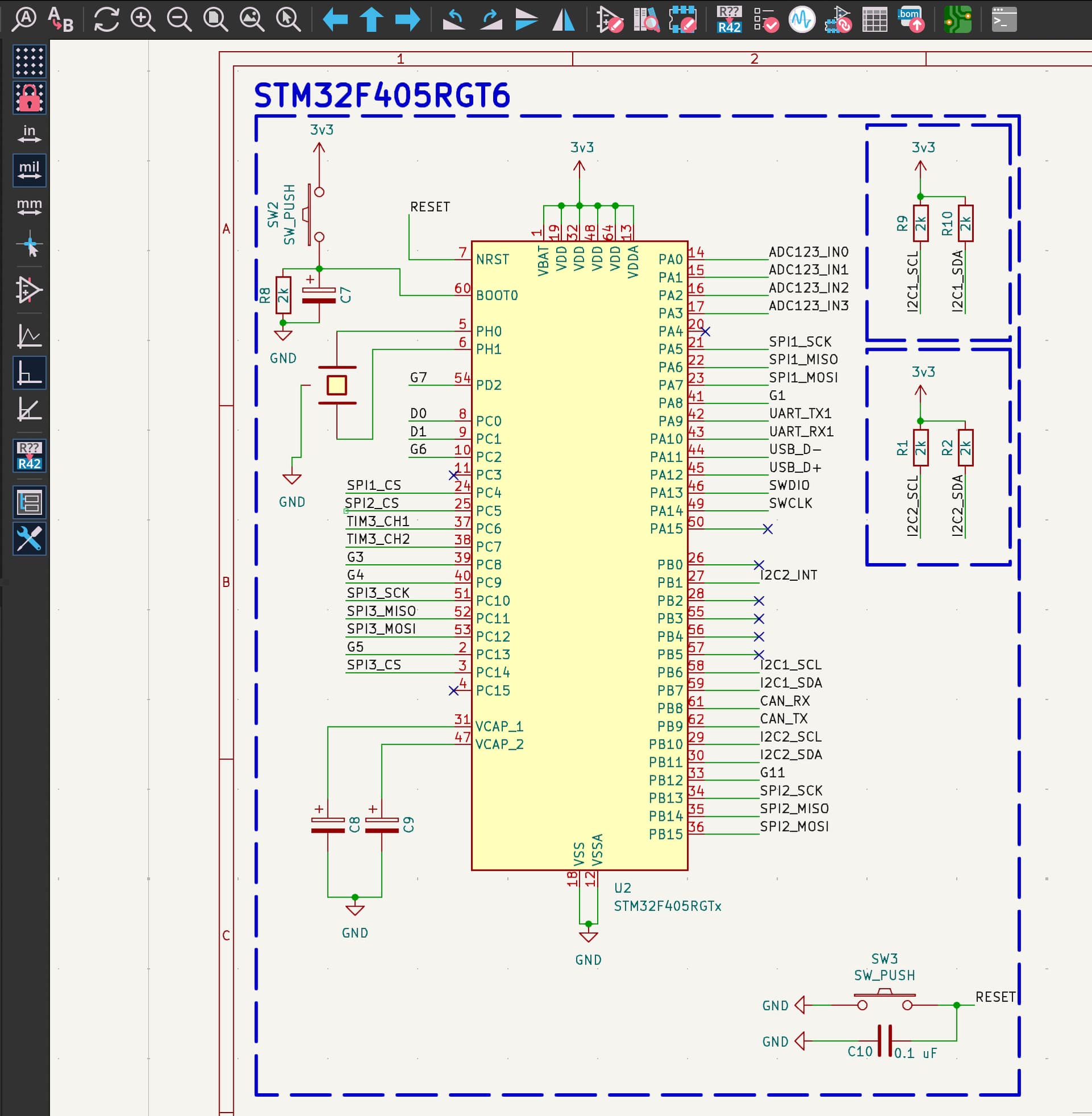Open the Find and Replace tool
The width and height of the screenshot is (1092, 1116).
(60, 19)
